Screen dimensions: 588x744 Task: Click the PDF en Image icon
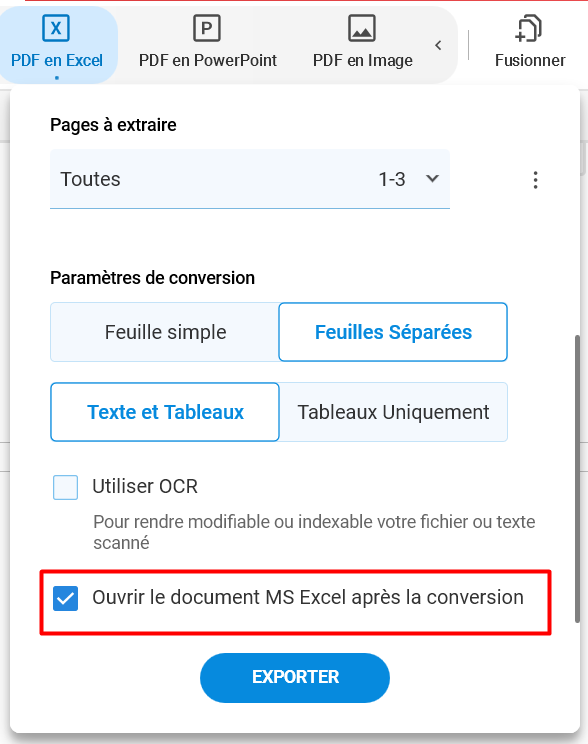(x=362, y=28)
